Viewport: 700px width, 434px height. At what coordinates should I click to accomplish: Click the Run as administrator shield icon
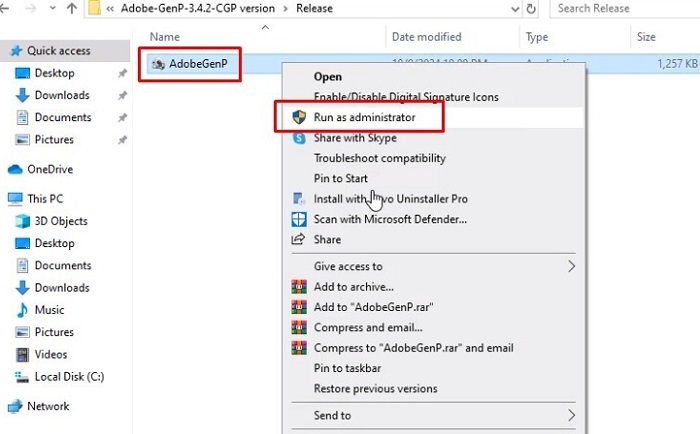(x=299, y=117)
